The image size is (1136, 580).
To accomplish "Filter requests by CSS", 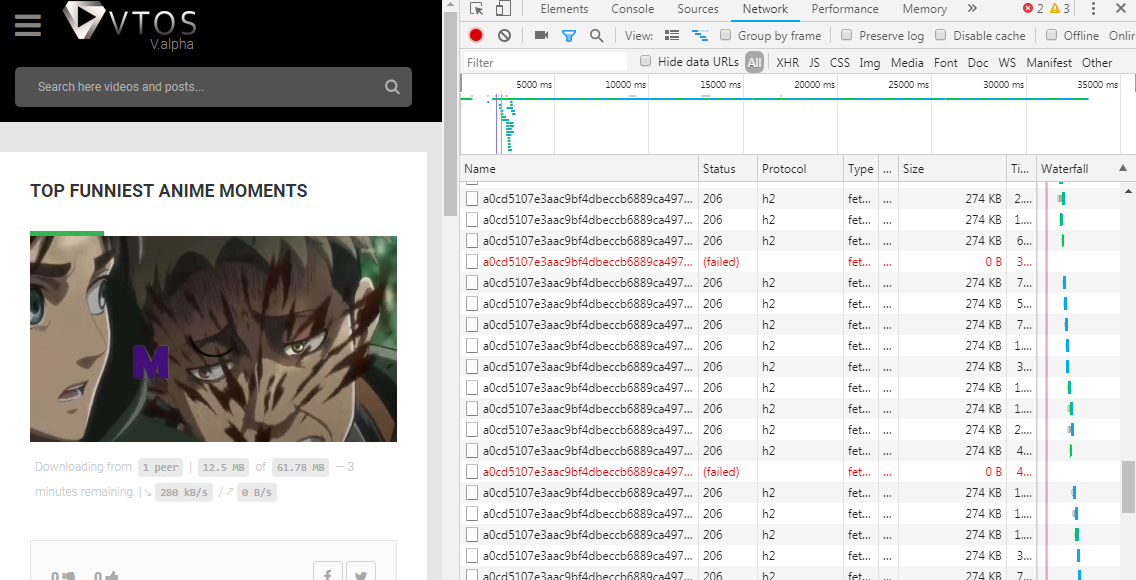I will [840, 62].
